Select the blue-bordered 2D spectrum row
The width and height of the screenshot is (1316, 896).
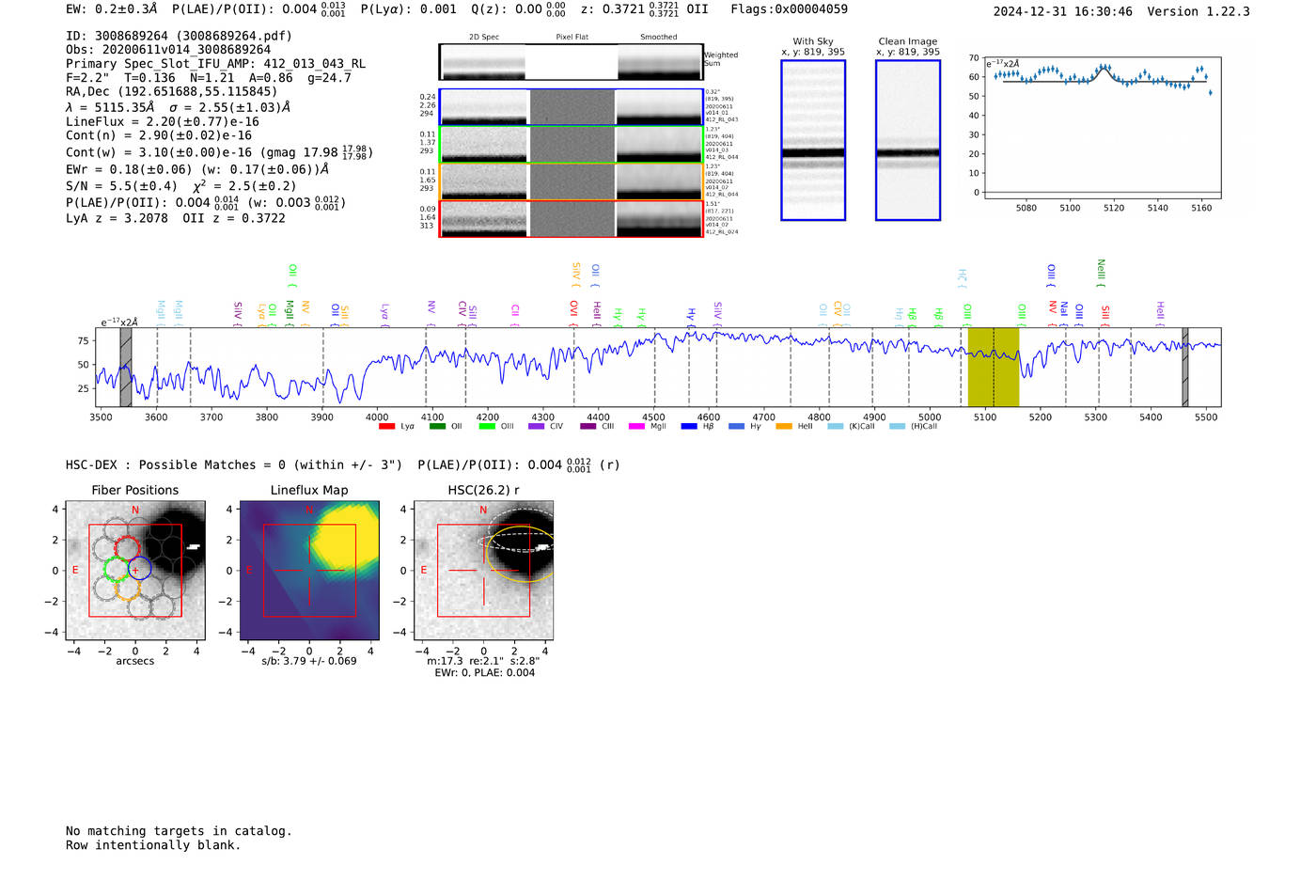[x=572, y=107]
